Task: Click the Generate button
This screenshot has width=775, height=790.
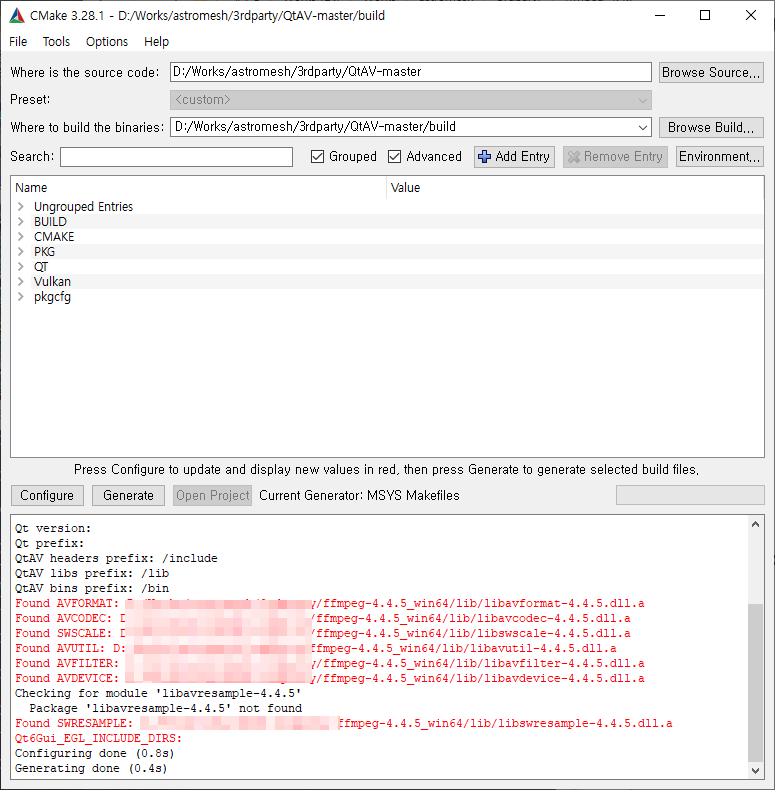Action: (128, 496)
